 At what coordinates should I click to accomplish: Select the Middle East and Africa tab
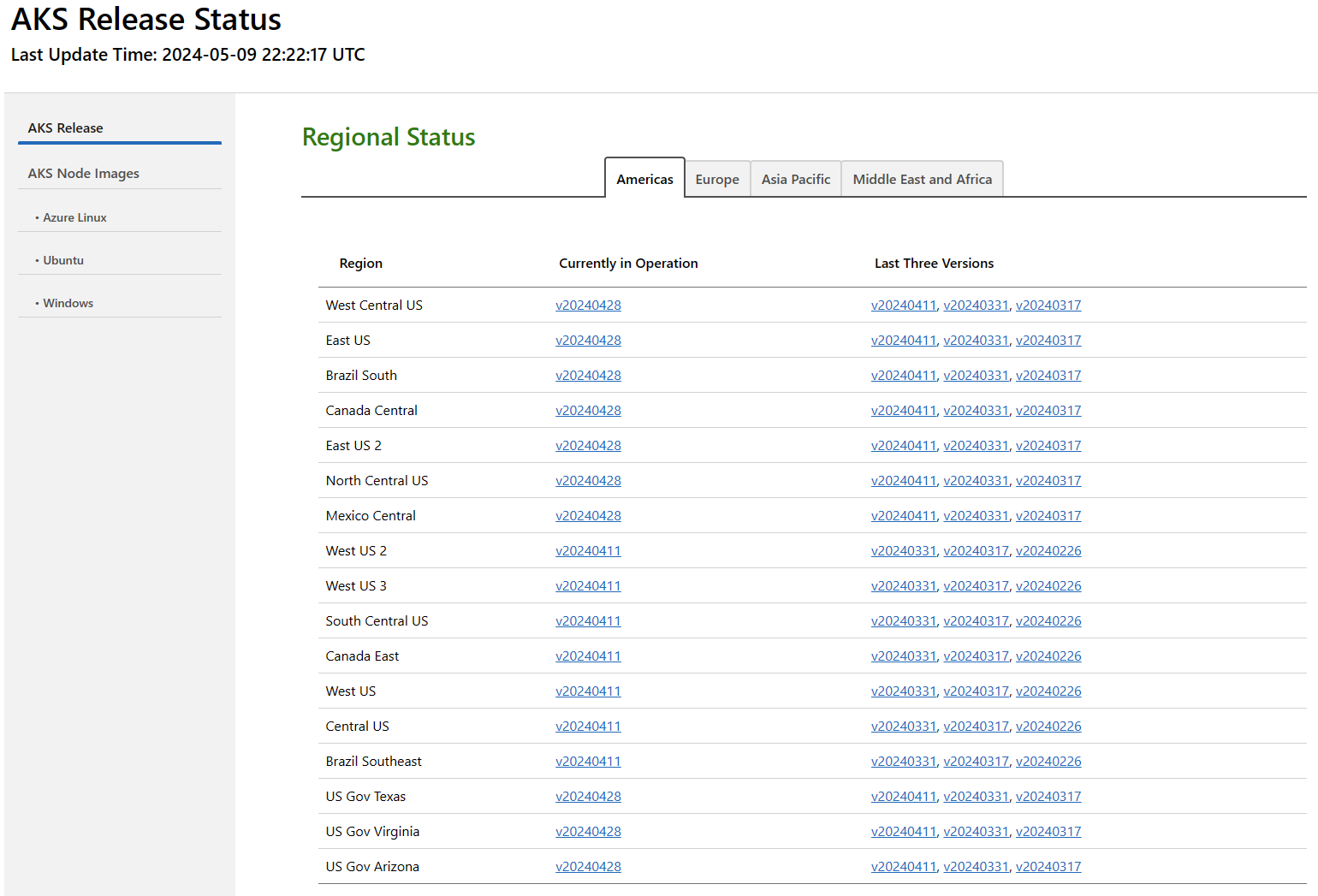coord(922,179)
